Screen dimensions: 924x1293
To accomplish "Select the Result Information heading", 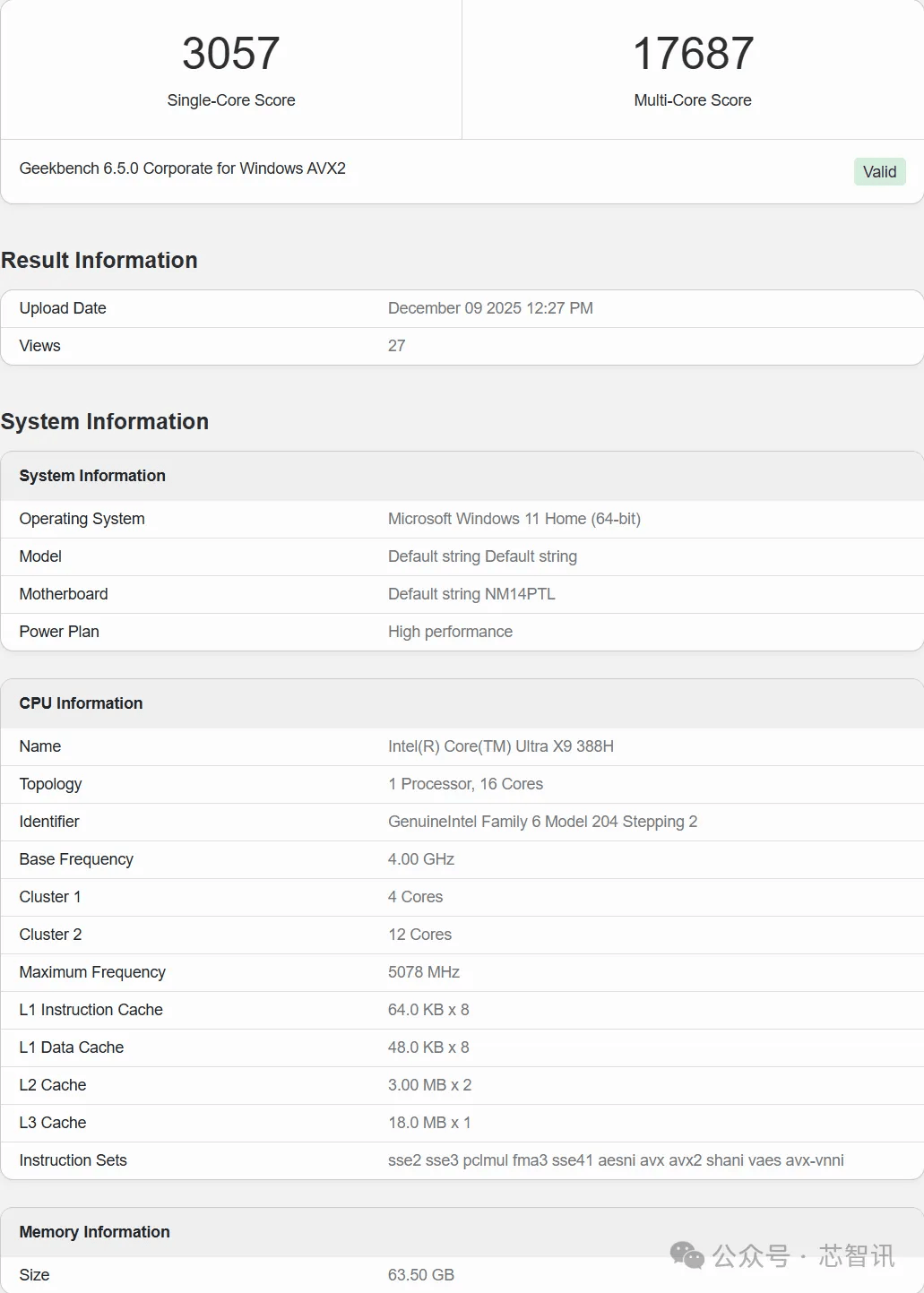I will pos(99,260).
